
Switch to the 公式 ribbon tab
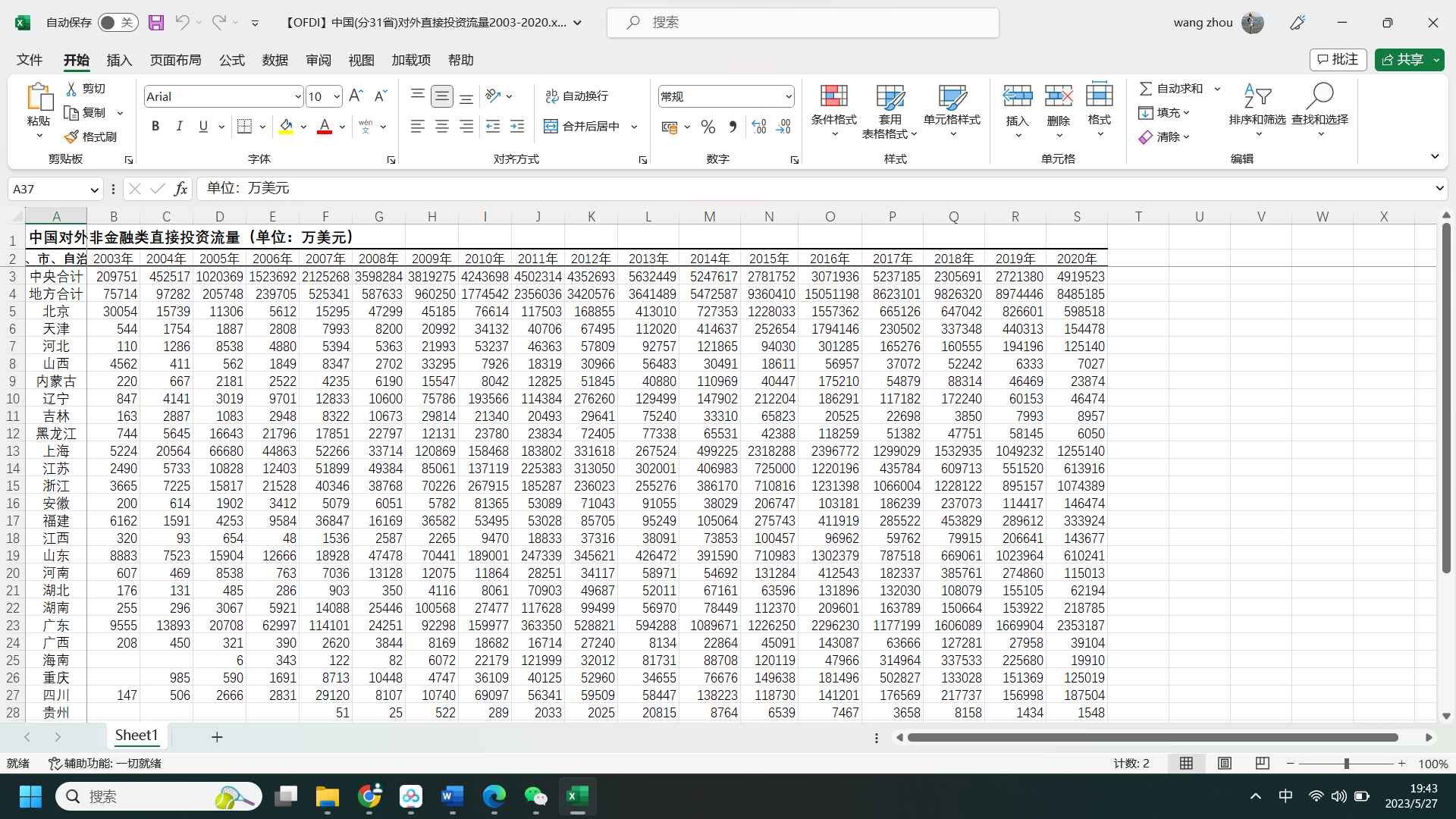click(231, 60)
